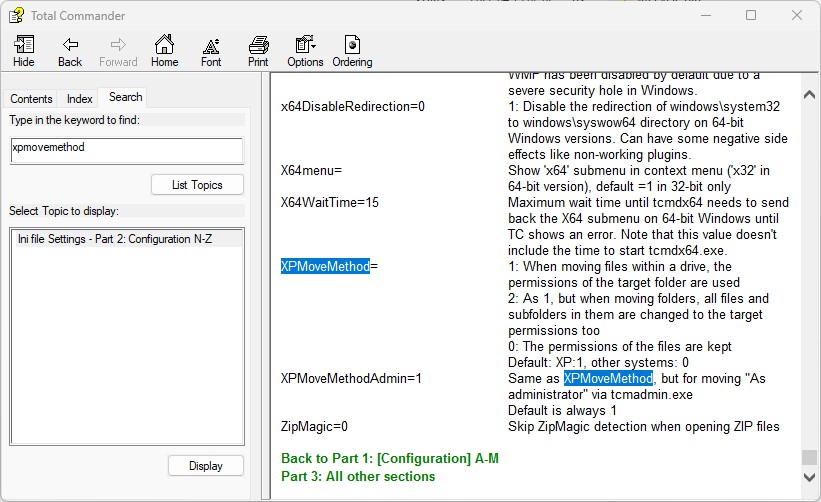
Task: Click the vertical scrollbar thumb
Action: (809, 457)
